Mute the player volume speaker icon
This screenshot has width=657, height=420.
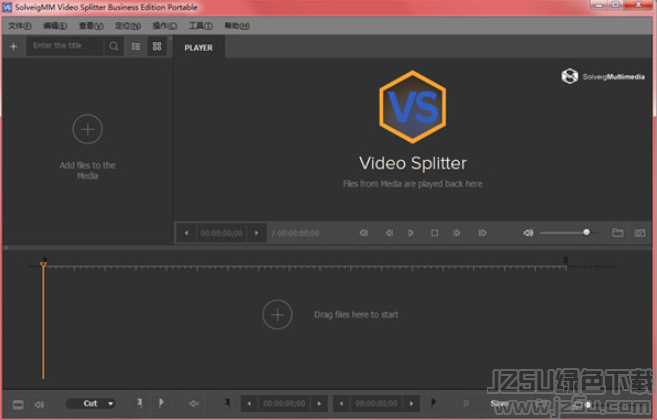click(528, 233)
